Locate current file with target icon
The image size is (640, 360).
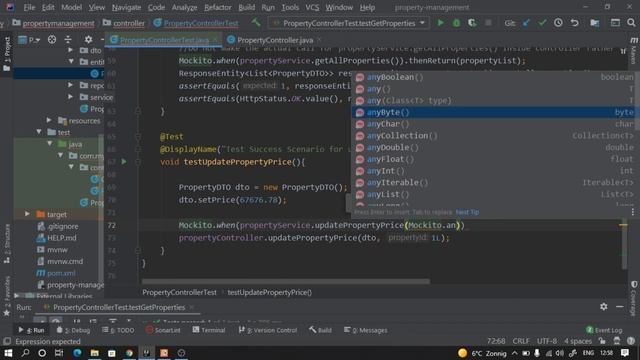coord(52,40)
